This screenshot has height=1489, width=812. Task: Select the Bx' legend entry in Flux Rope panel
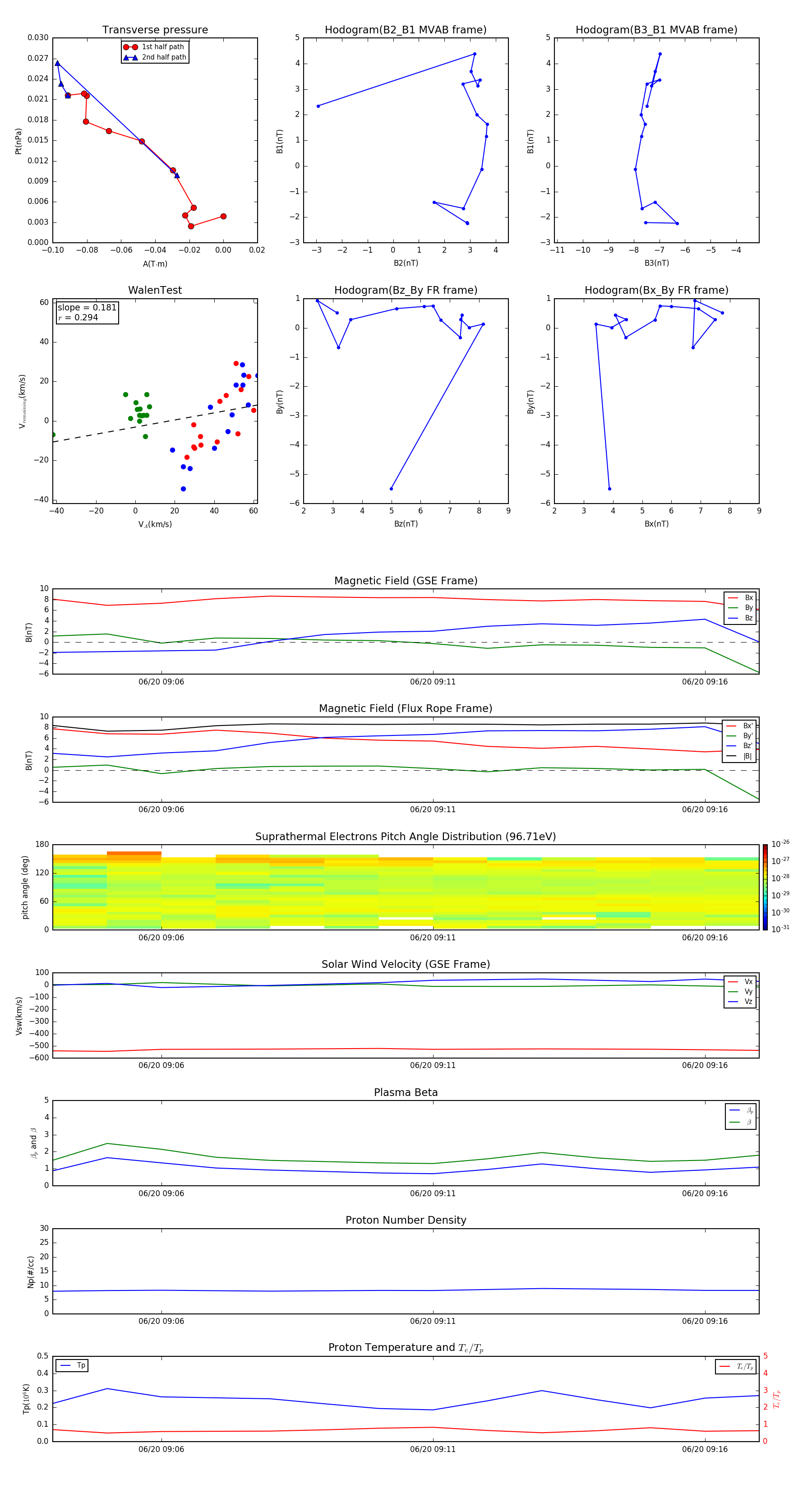click(x=740, y=726)
